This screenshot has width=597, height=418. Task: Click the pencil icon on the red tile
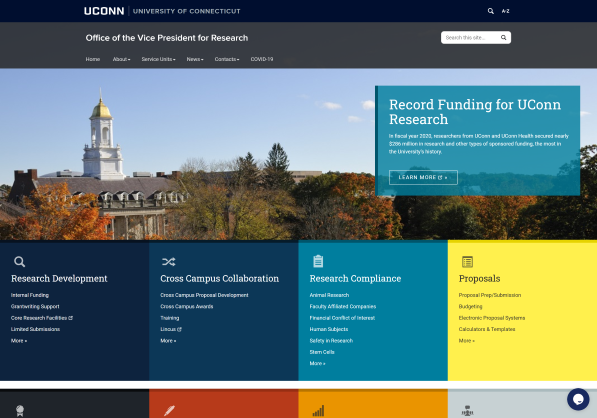click(x=169, y=410)
